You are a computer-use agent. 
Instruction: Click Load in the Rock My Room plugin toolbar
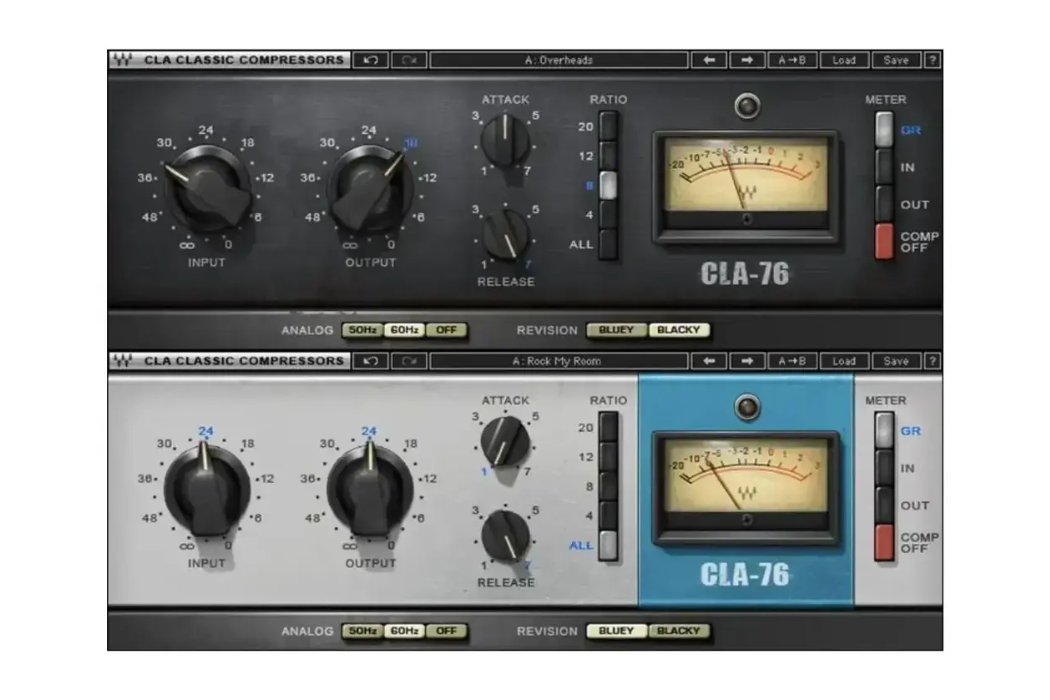tap(844, 361)
